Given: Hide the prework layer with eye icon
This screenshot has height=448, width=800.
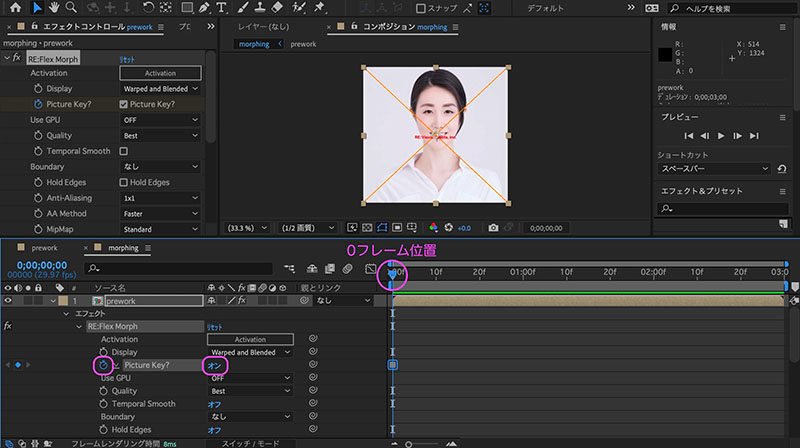Looking at the screenshot, I should click(x=8, y=301).
